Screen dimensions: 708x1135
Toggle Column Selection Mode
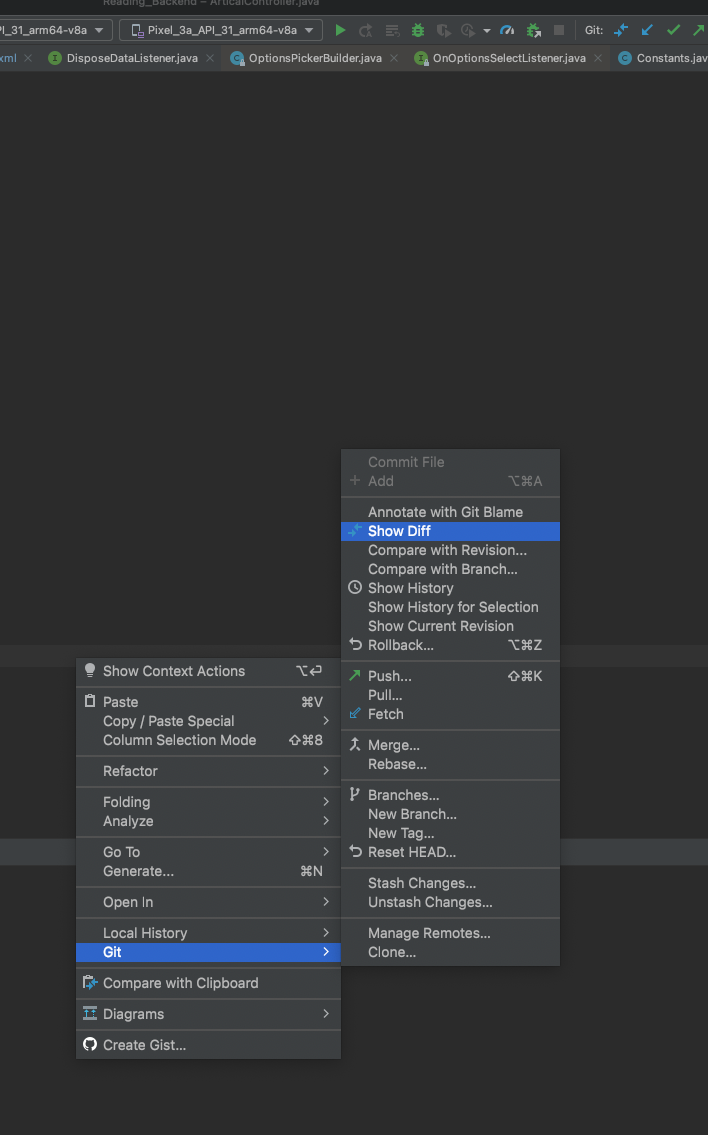(x=160, y=740)
